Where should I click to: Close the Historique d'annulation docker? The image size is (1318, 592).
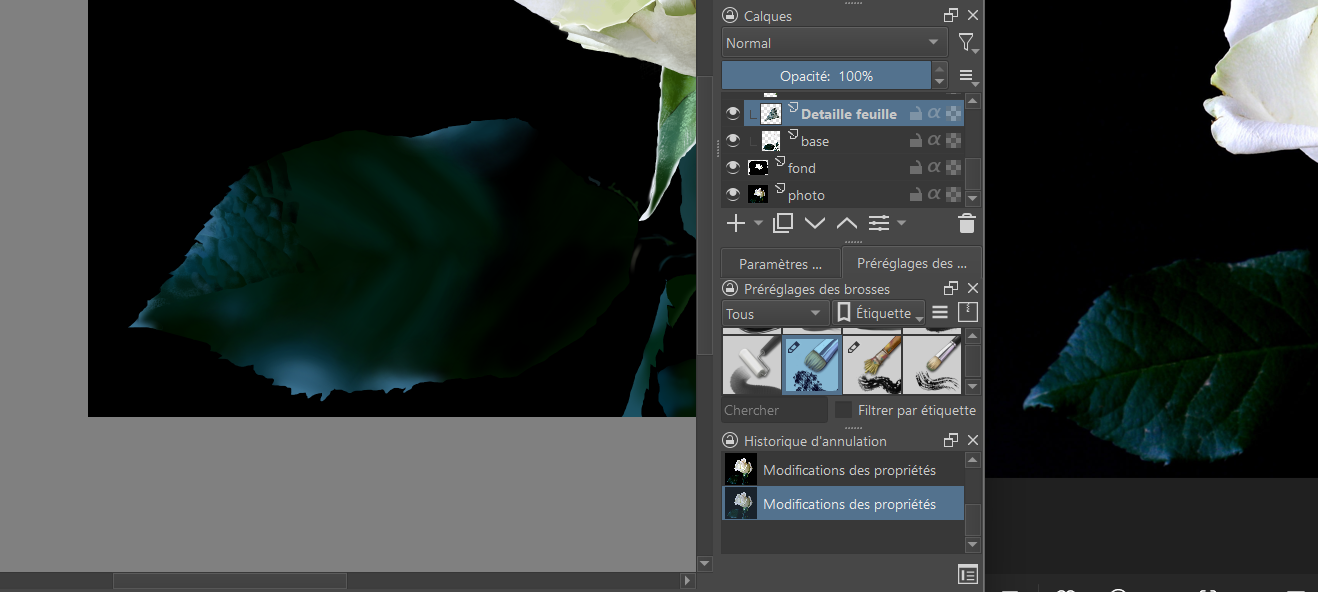click(x=973, y=441)
